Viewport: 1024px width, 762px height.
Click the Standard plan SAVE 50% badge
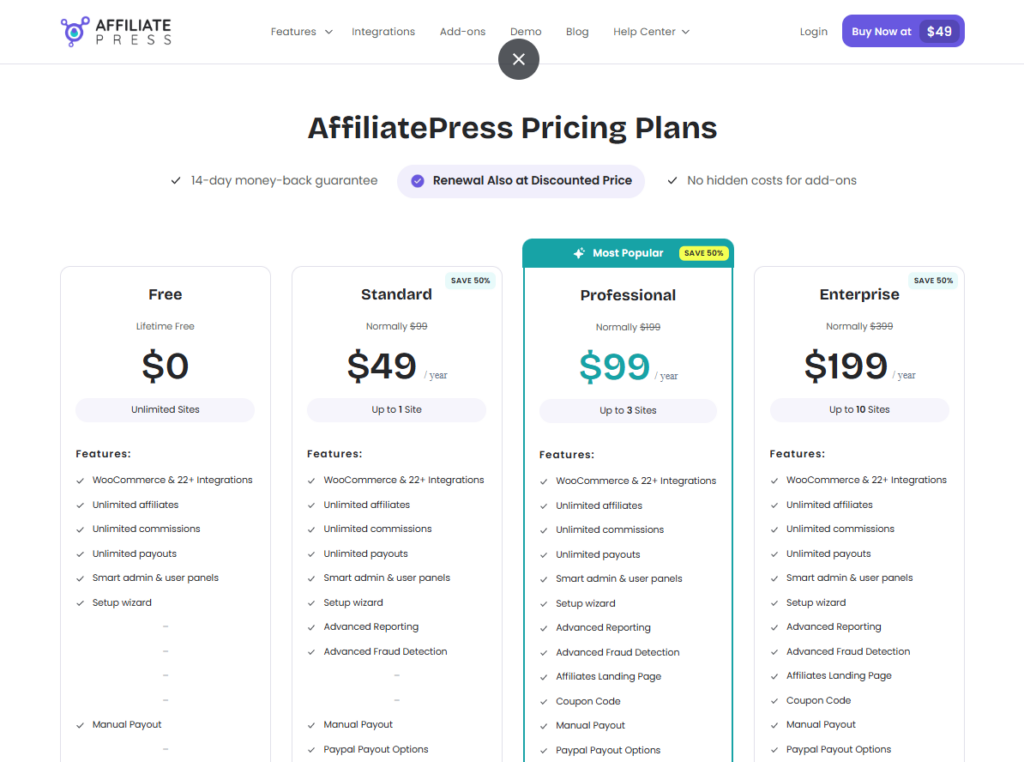point(470,281)
